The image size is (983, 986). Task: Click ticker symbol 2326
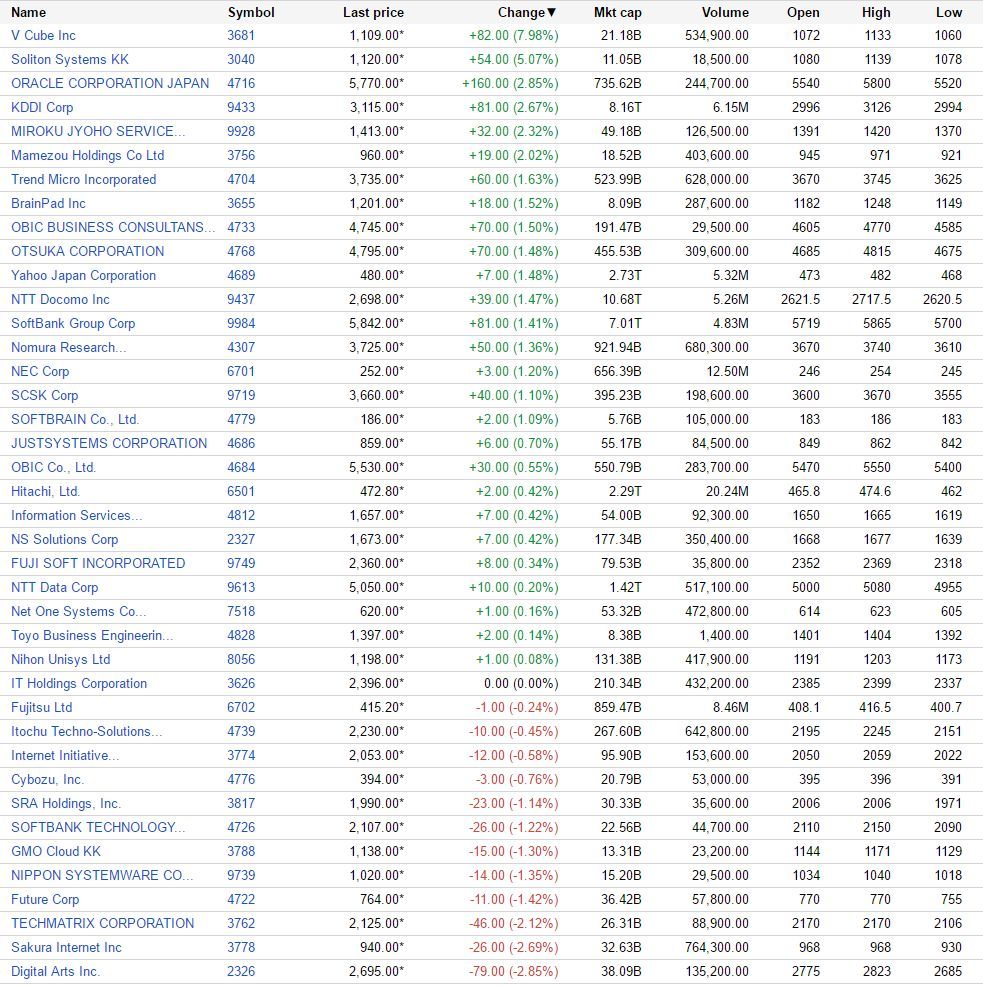[x=241, y=972]
